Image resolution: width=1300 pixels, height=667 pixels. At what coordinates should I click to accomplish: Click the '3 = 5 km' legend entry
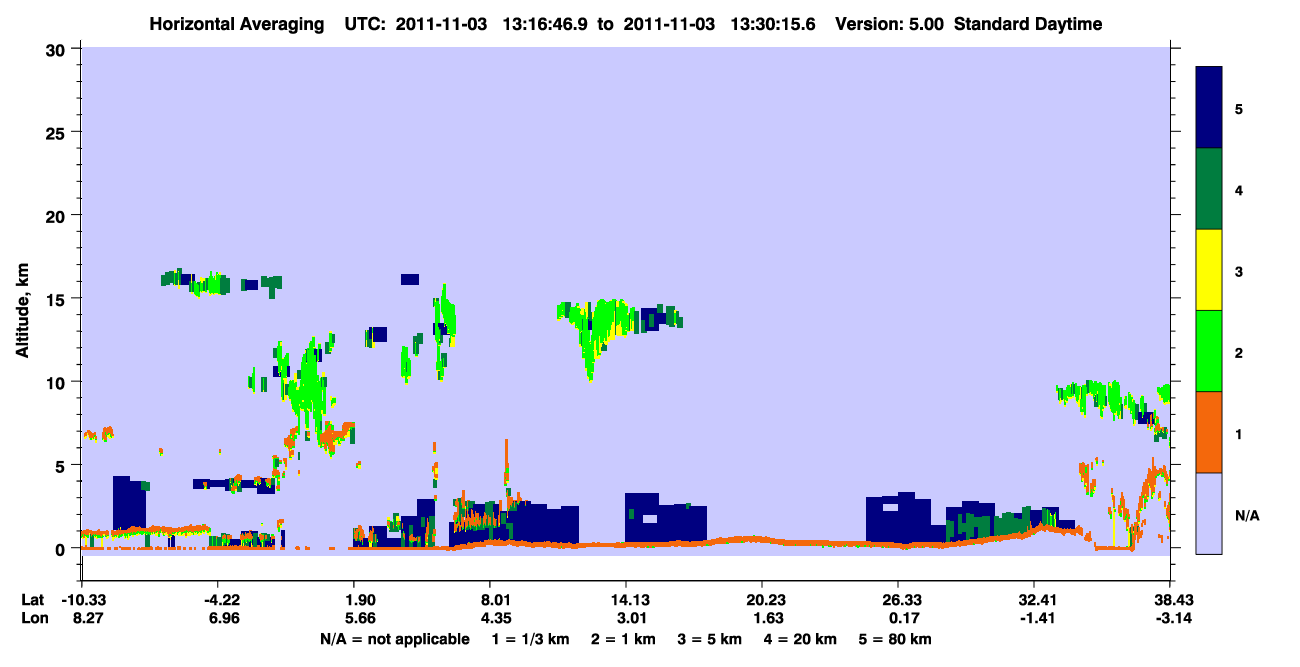coord(711,639)
